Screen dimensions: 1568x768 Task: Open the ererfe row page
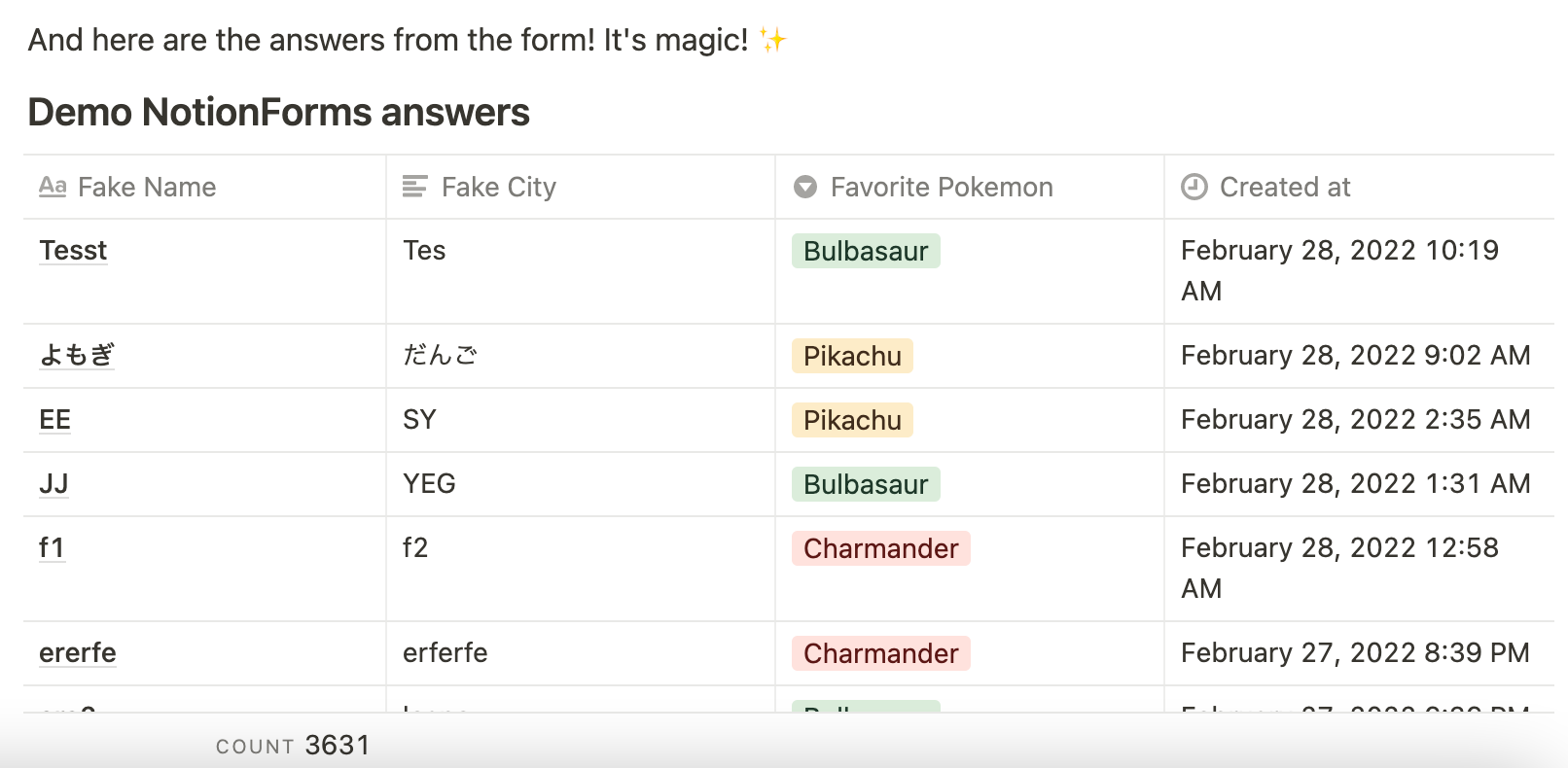78,653
